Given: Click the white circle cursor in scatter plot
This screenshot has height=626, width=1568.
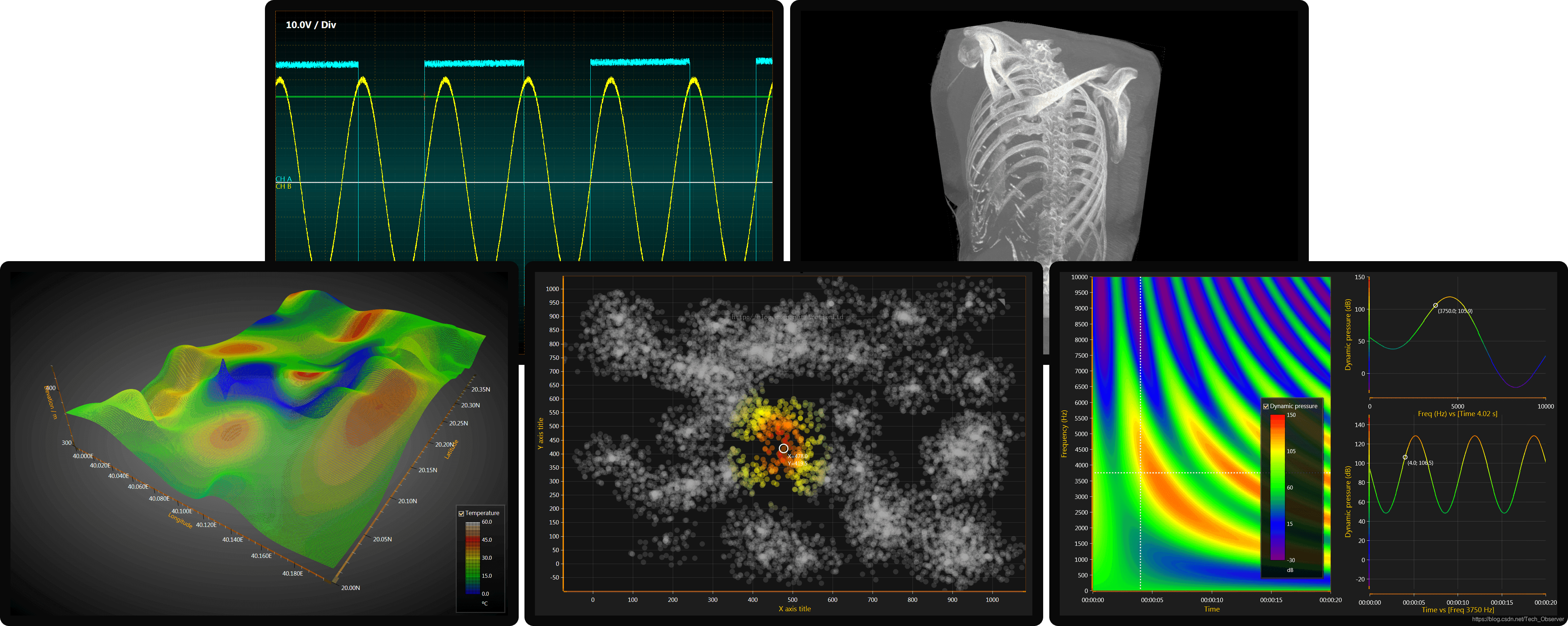Looking at the screenshot, I should [783, 448].
